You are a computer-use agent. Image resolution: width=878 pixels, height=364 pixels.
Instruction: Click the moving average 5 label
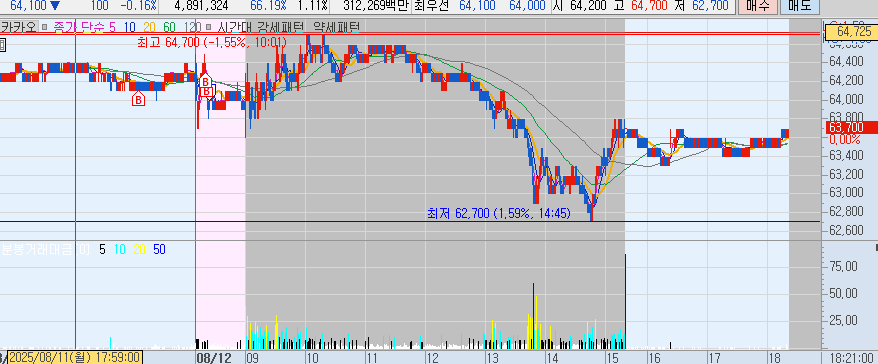[114, 26]
